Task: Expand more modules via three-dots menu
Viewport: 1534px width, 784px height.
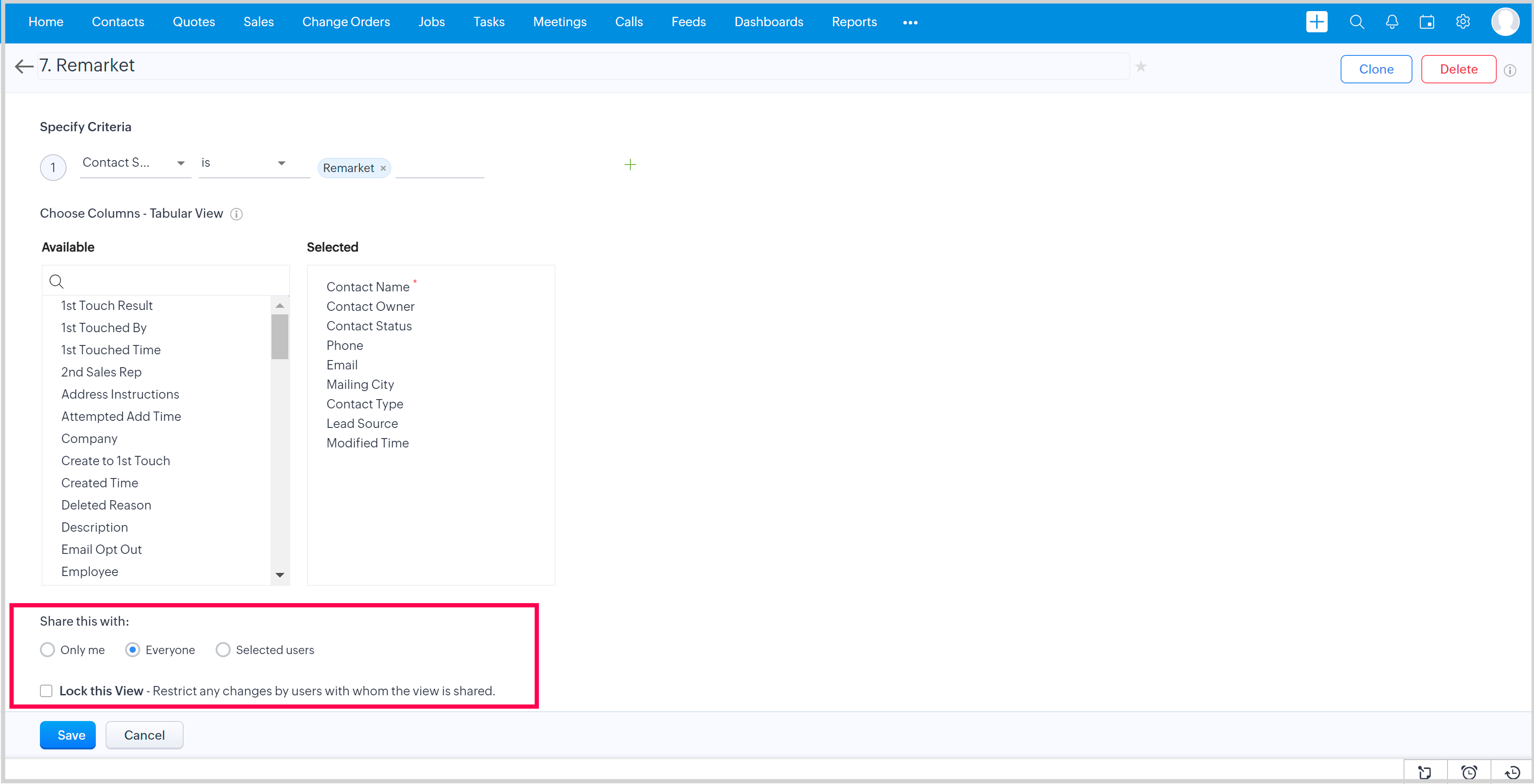Action: coord(909,23)
